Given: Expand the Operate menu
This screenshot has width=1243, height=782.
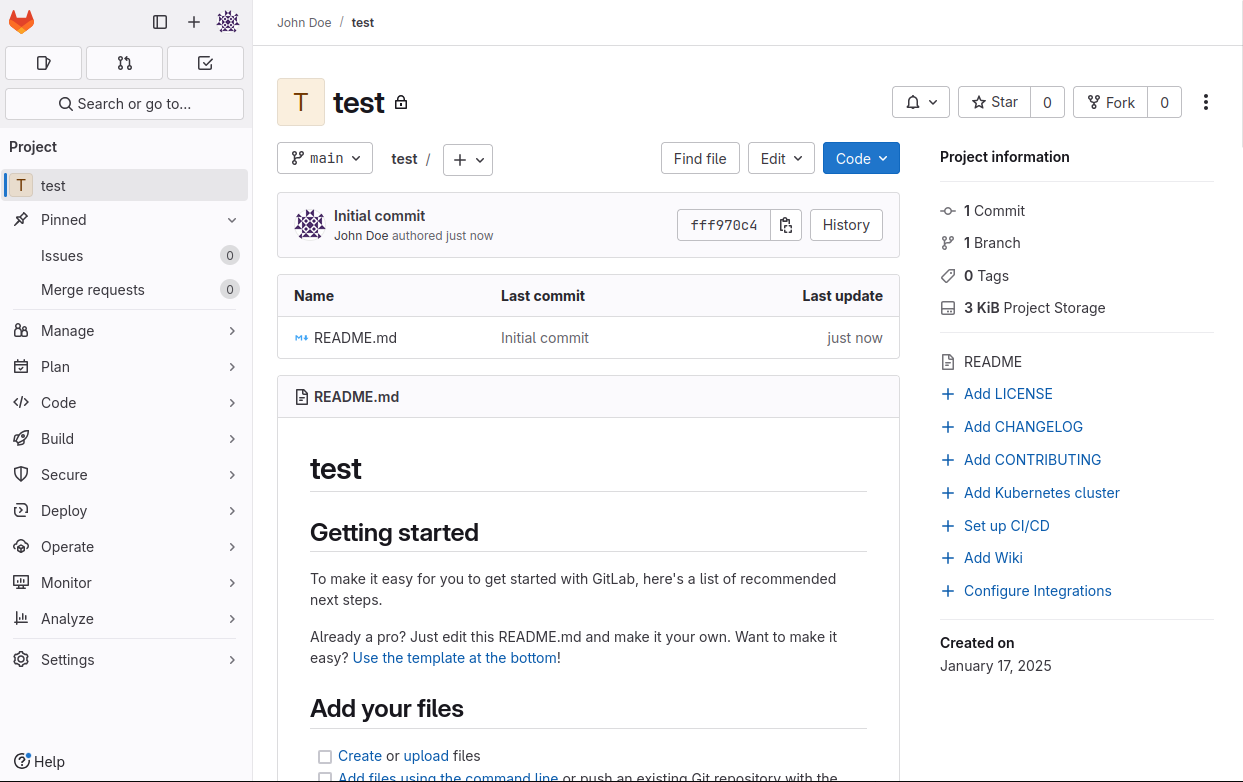Looking at the screenshot, I should 125,547.
